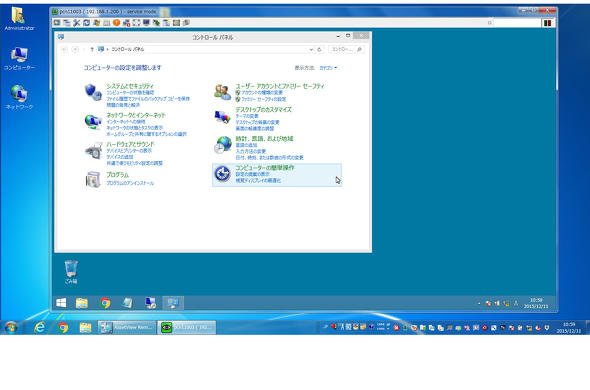Image resolution: width=590 pixels, height=390 pixels.
Task: Open デバイスの追加 link
Action: pos(120,157)
